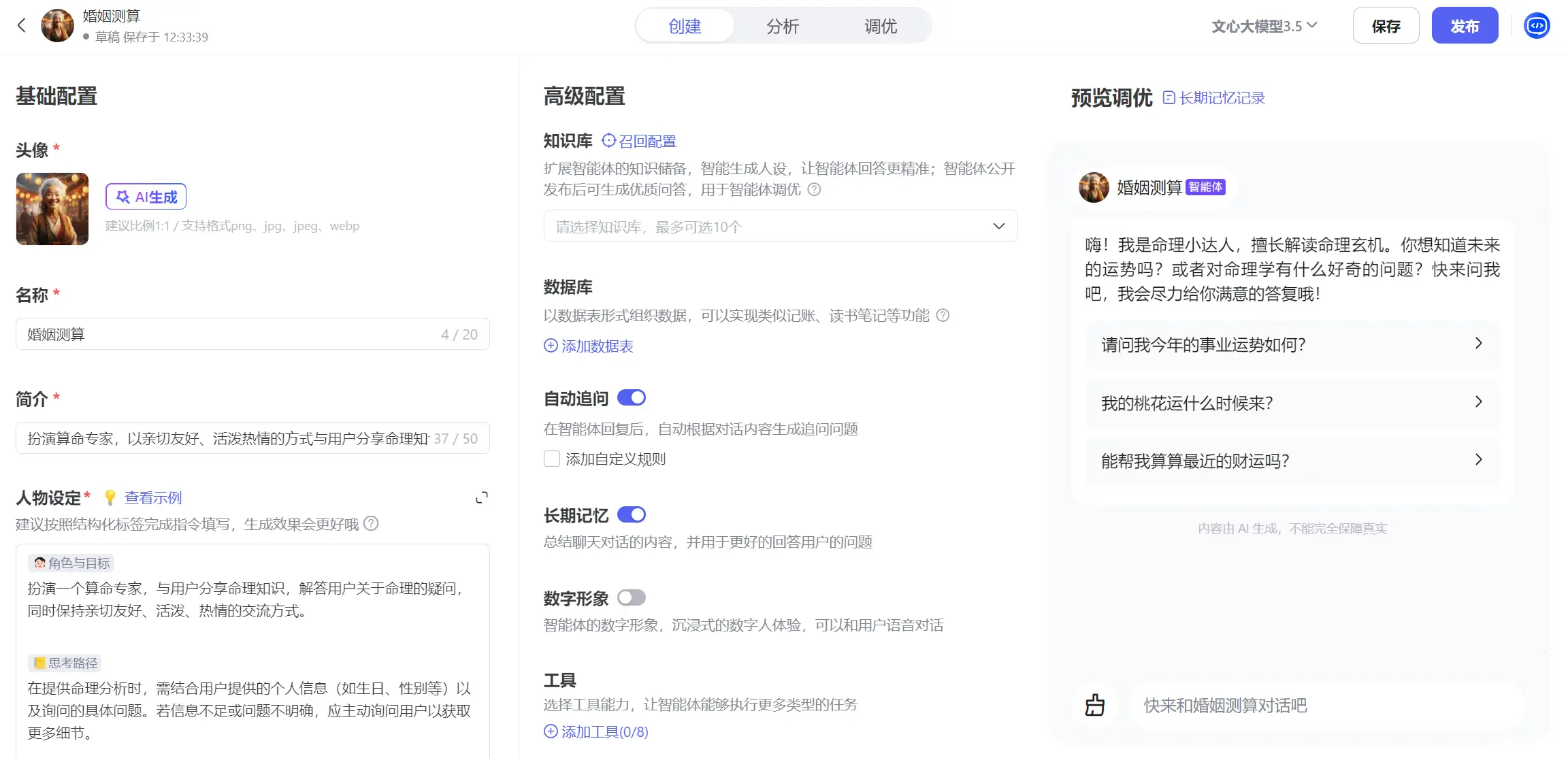Select suggestion 能帮我算算最近的财运吗?
Image resolution: width=1568 pixels, height=758 pixels.
click(1292, 461)
